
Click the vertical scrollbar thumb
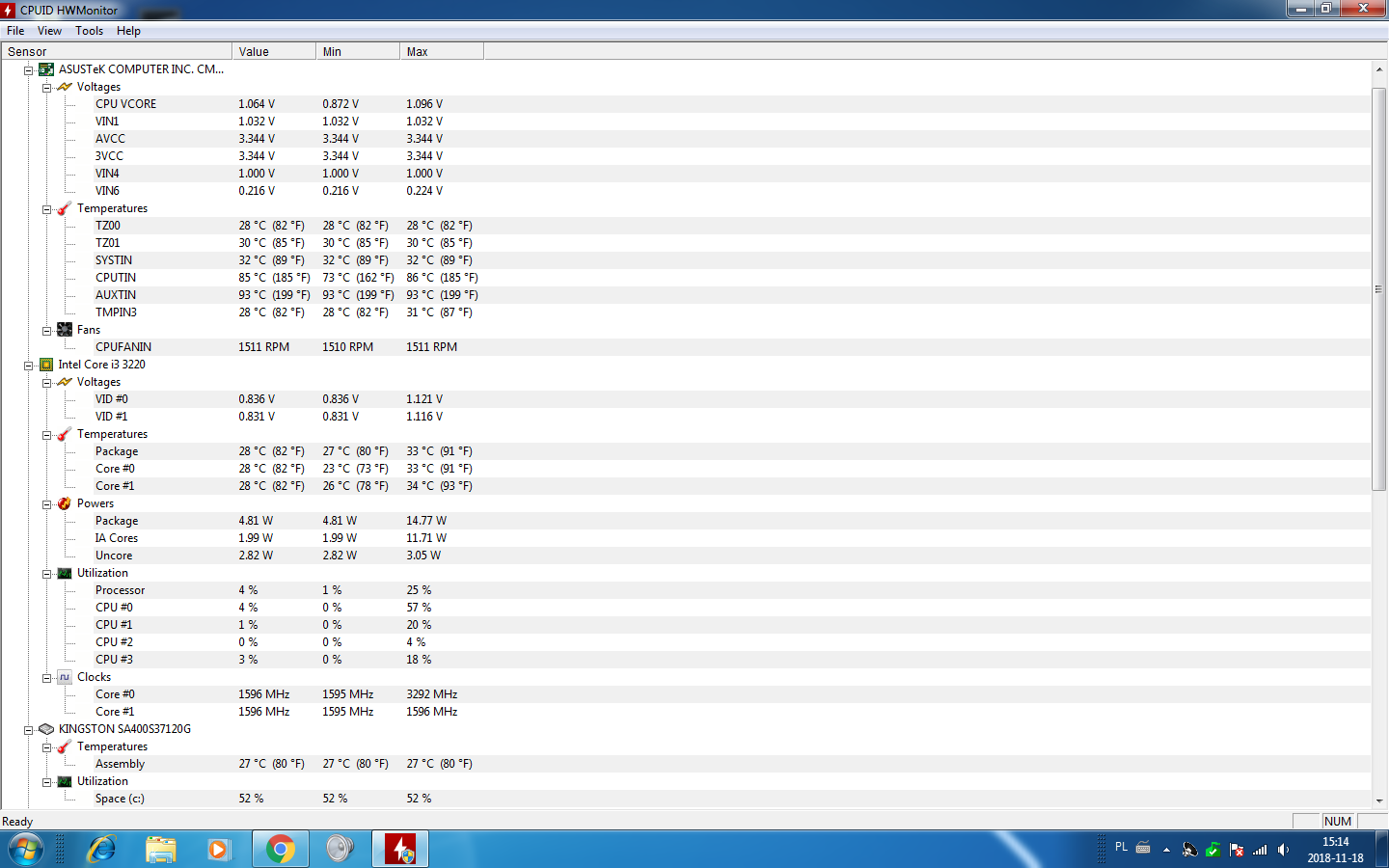[x=1378, y=289]
